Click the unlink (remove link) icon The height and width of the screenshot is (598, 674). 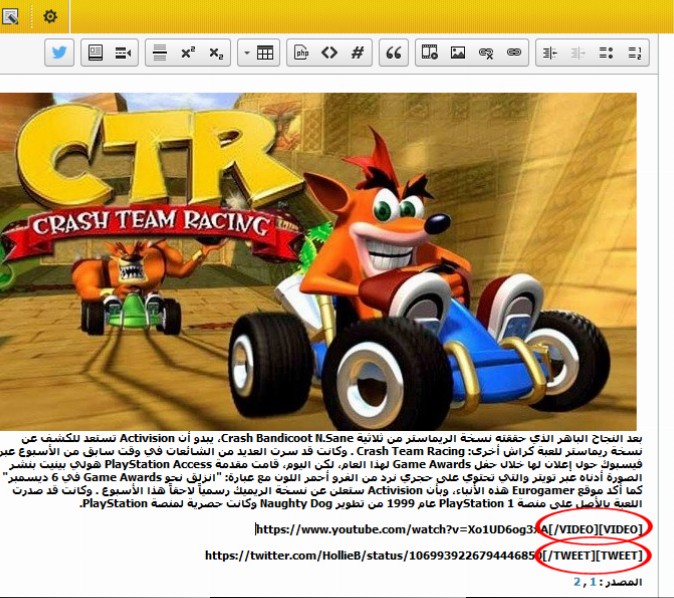pyautogui.click(x=486, y=53)
